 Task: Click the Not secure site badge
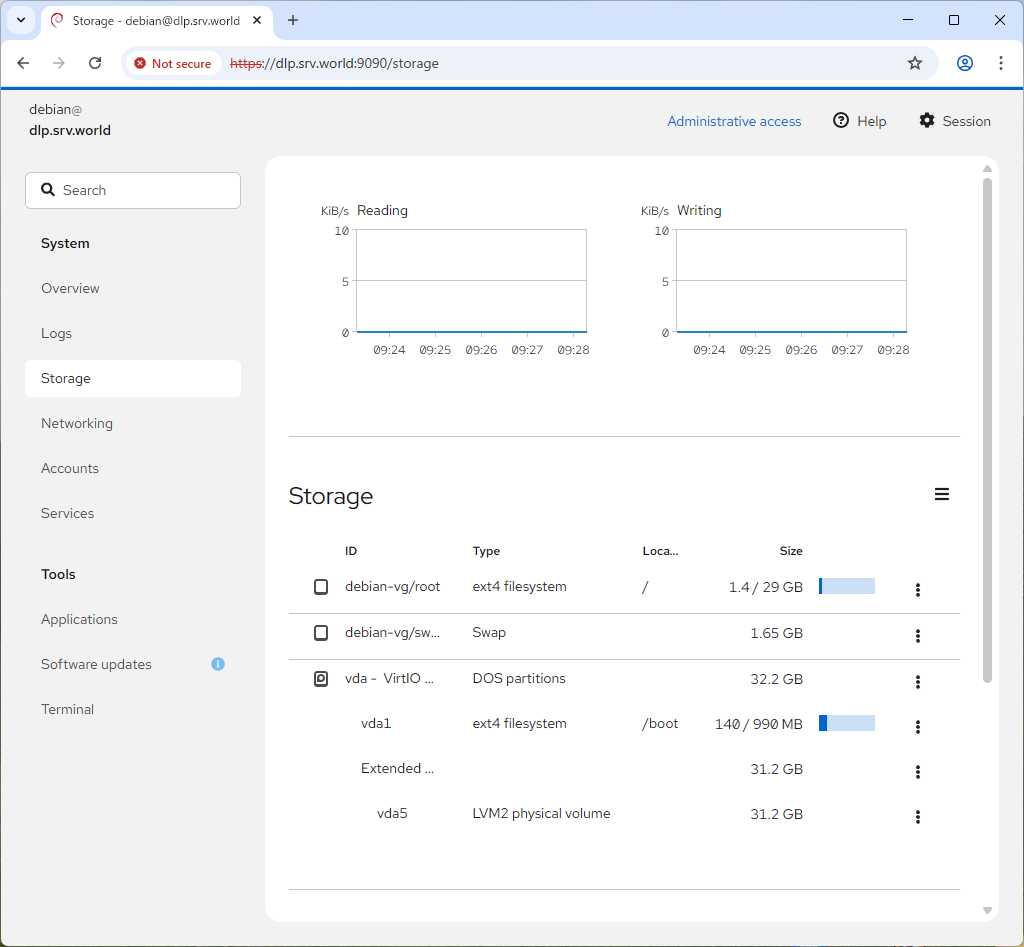(173, 63)
